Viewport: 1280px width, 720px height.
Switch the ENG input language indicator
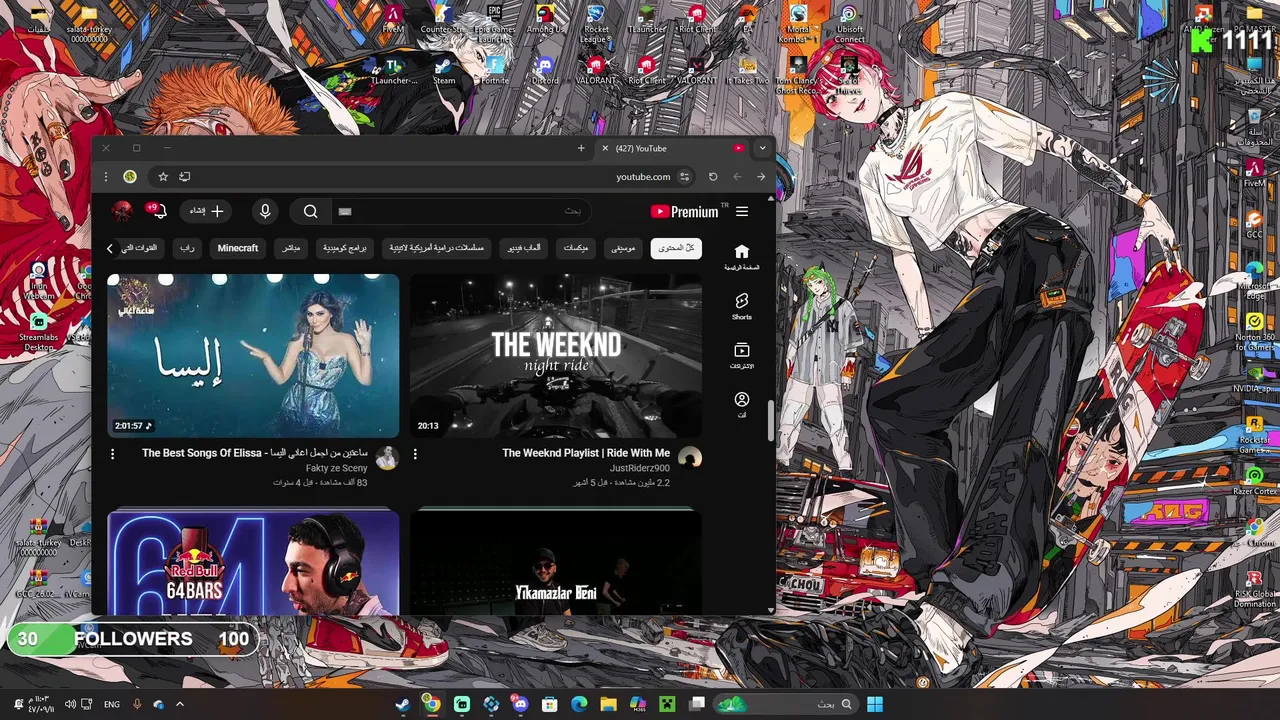point(112,704)
